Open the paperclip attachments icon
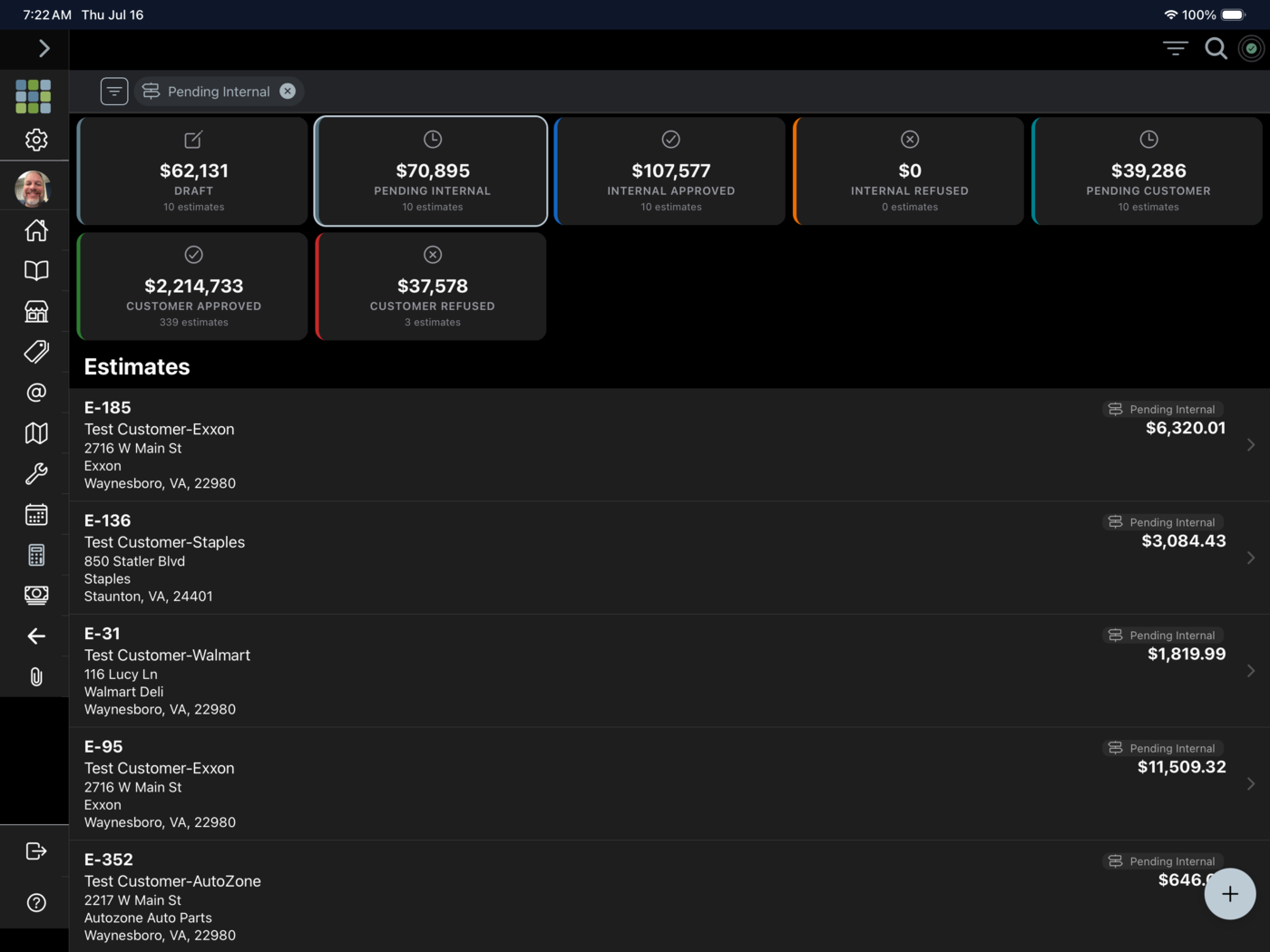1270x952 pixels. point(36,676)
